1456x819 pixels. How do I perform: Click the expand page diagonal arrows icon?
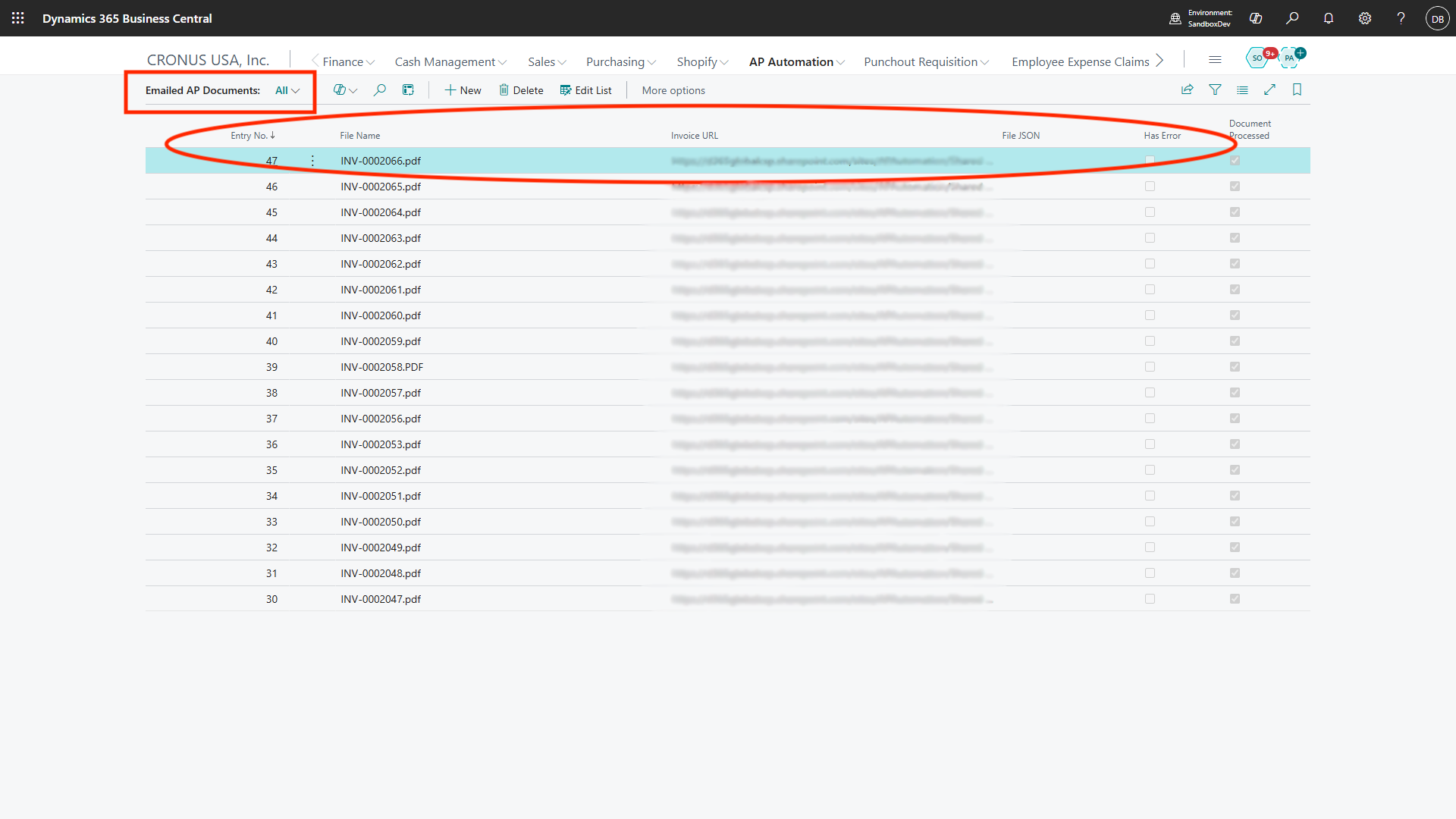pos(1269,90)
